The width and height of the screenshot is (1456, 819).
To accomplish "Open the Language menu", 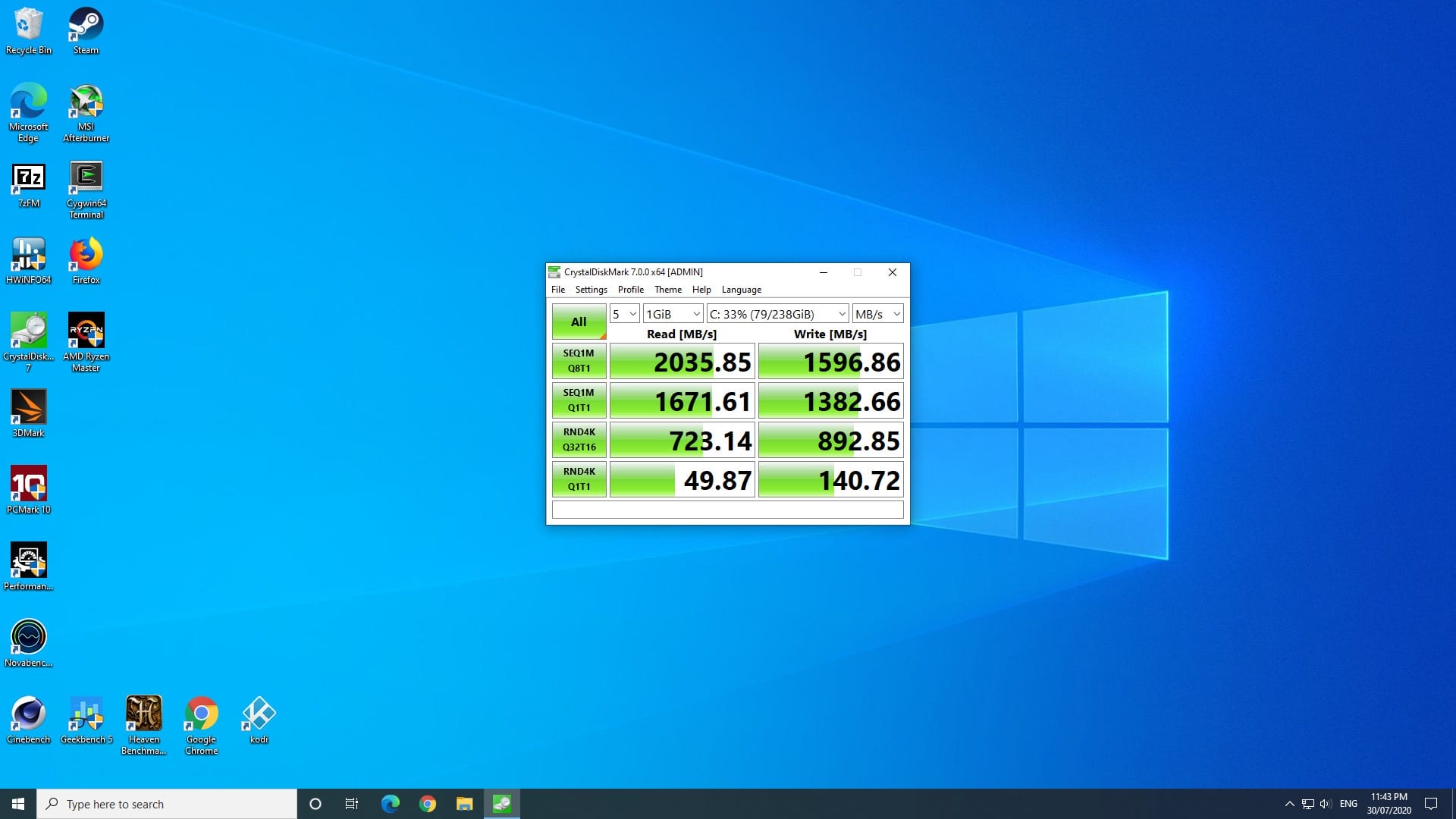I will (742, 290).
